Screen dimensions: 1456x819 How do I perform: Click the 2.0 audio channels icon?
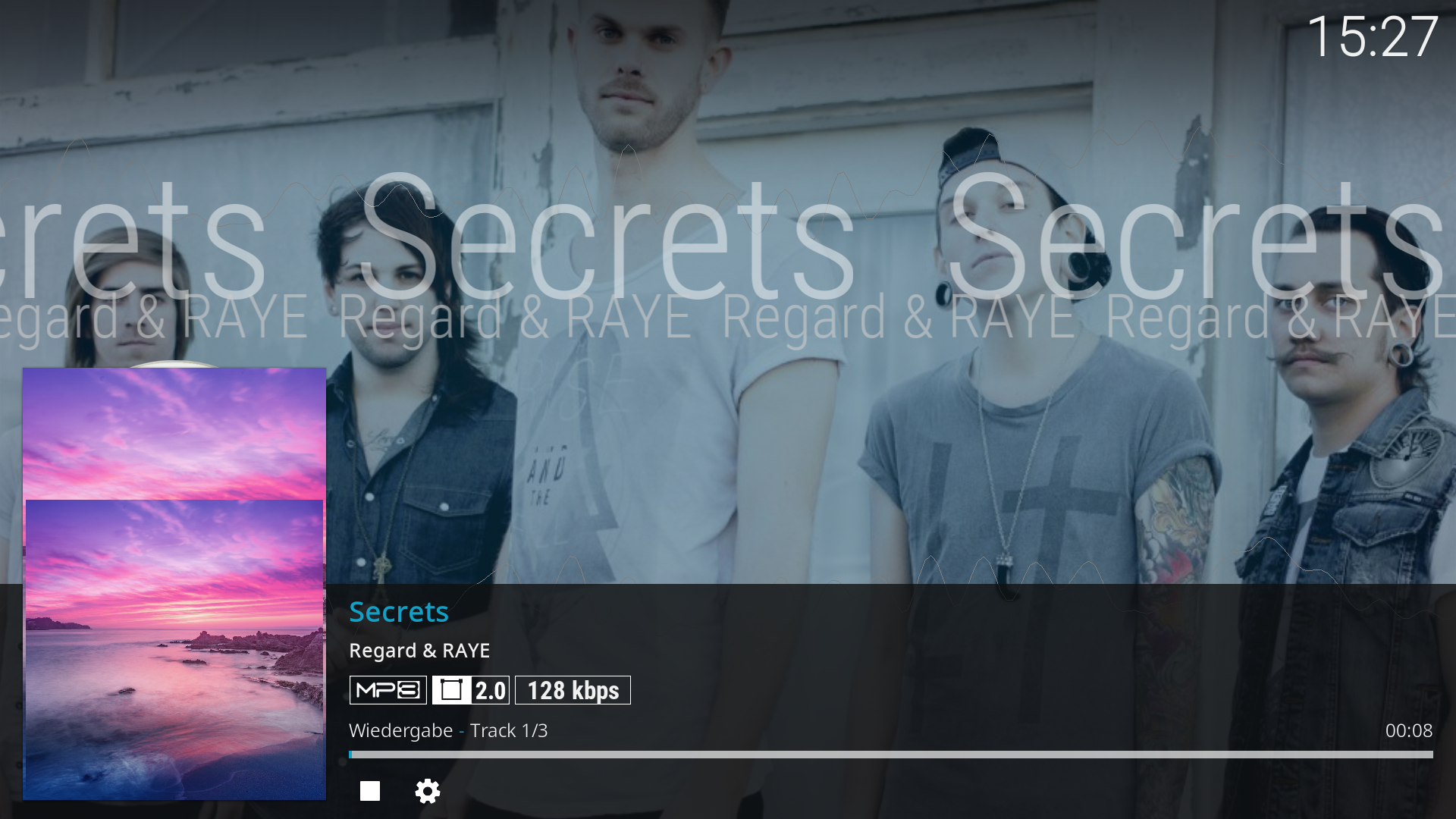click(x=471, y=690)
